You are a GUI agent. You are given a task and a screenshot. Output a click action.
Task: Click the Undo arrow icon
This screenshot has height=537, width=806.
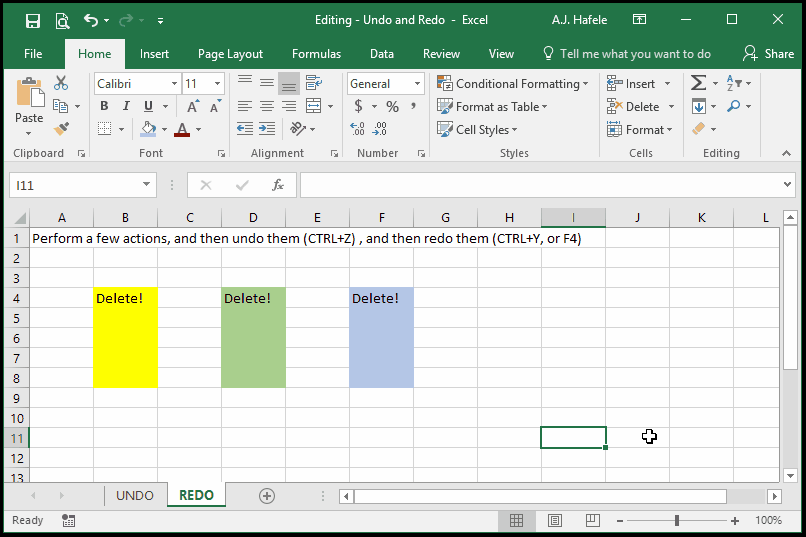coord(91,21)
